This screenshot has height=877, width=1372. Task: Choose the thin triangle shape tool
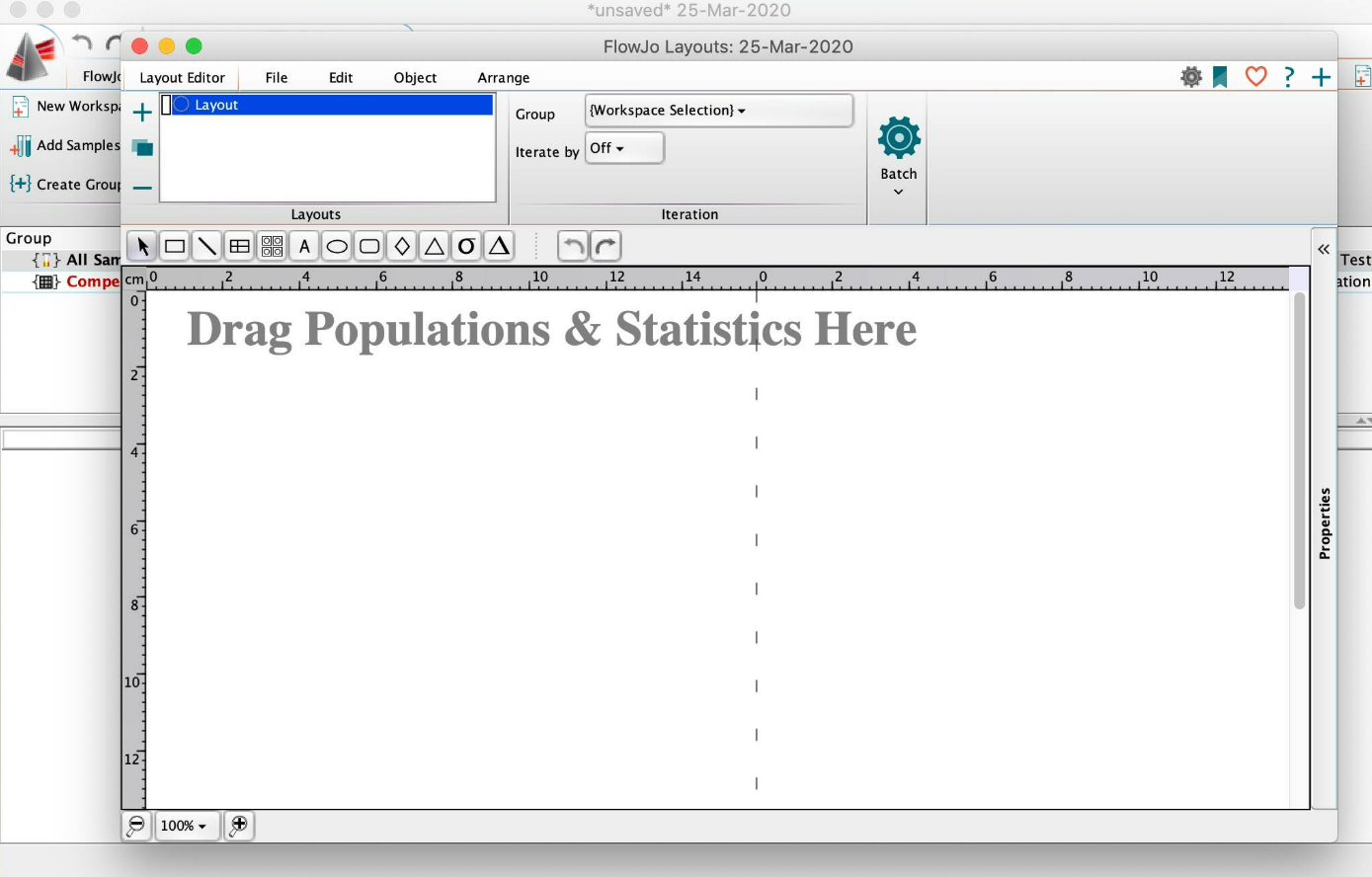tap(435, 246)
